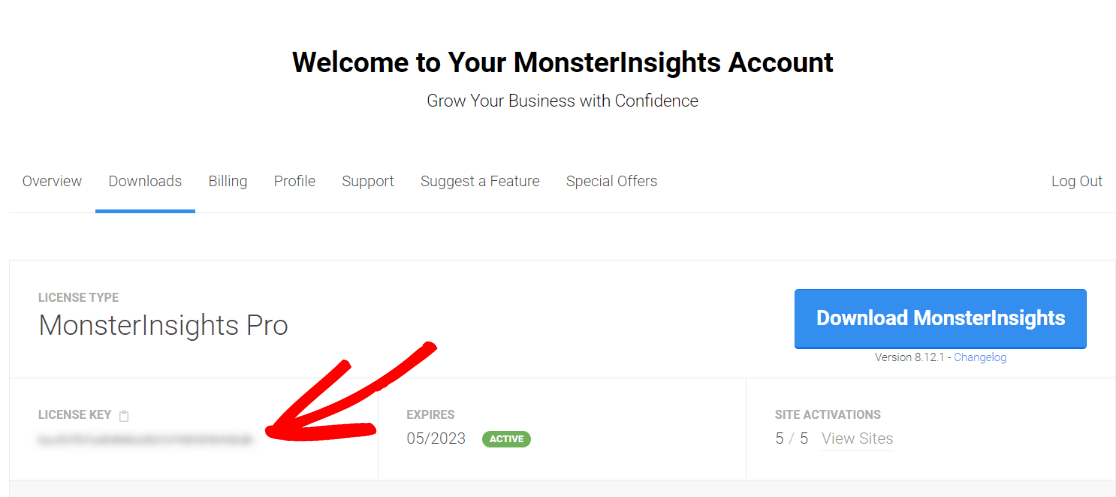This screenshot has width=1116, height=497.
Task: View the Special Offers tab
Action: tap(612, 181)
